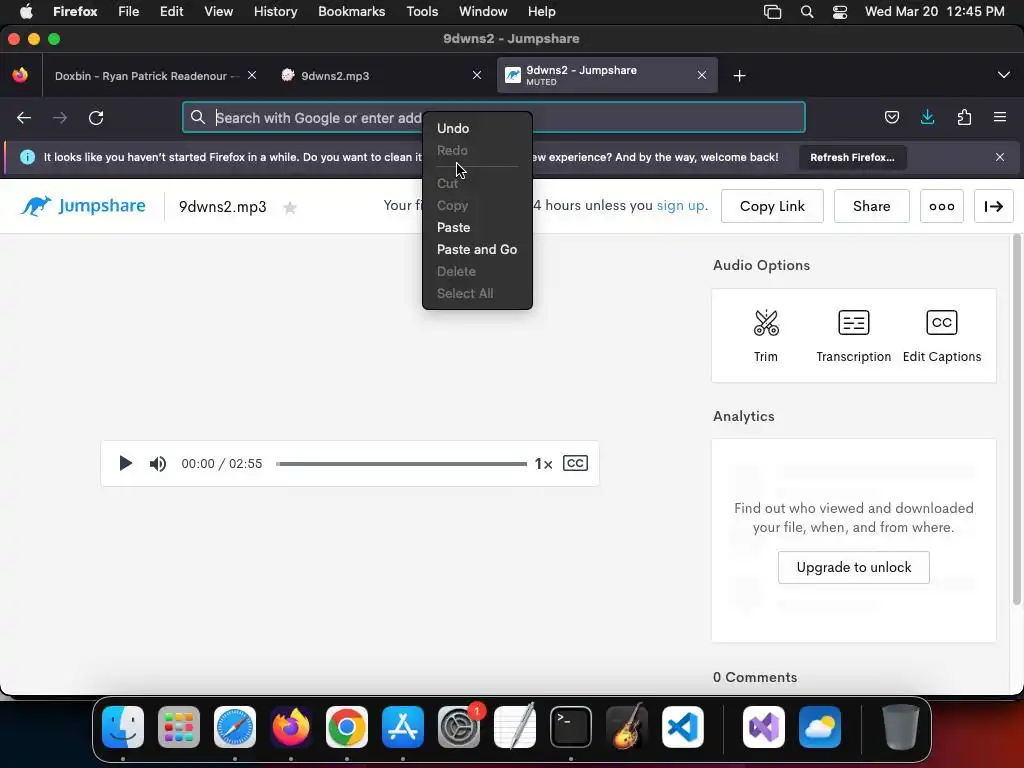Expand the list all tabs chevron

(x=1004, y=75)
